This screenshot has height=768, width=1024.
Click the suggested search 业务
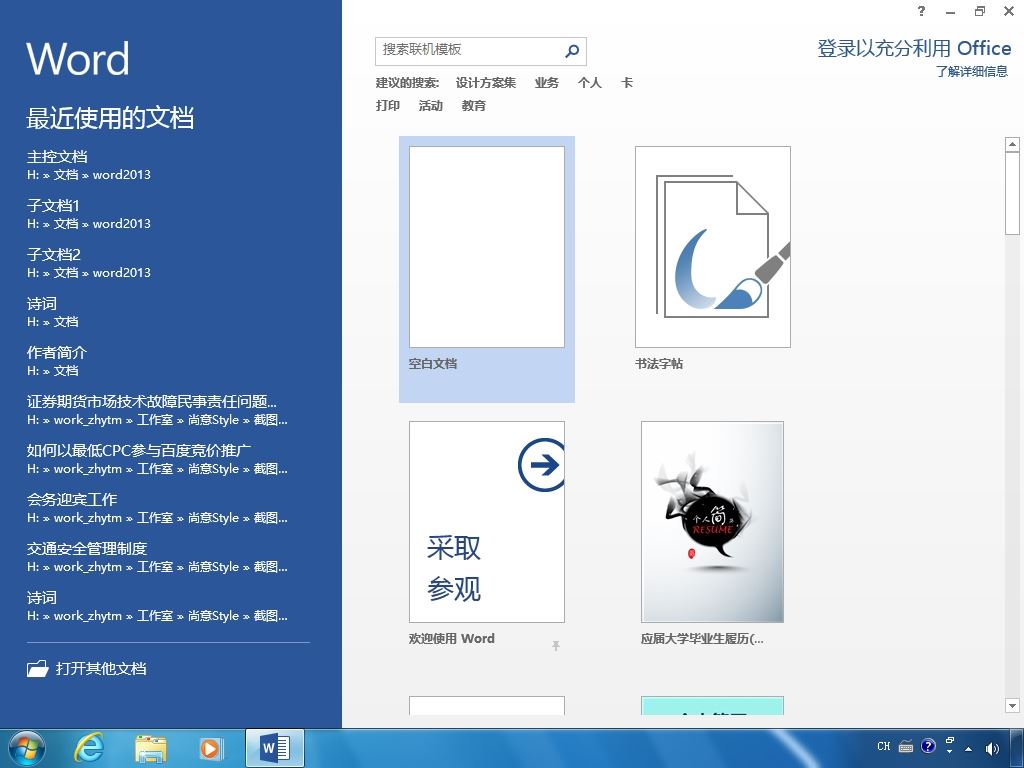point(547,83)
